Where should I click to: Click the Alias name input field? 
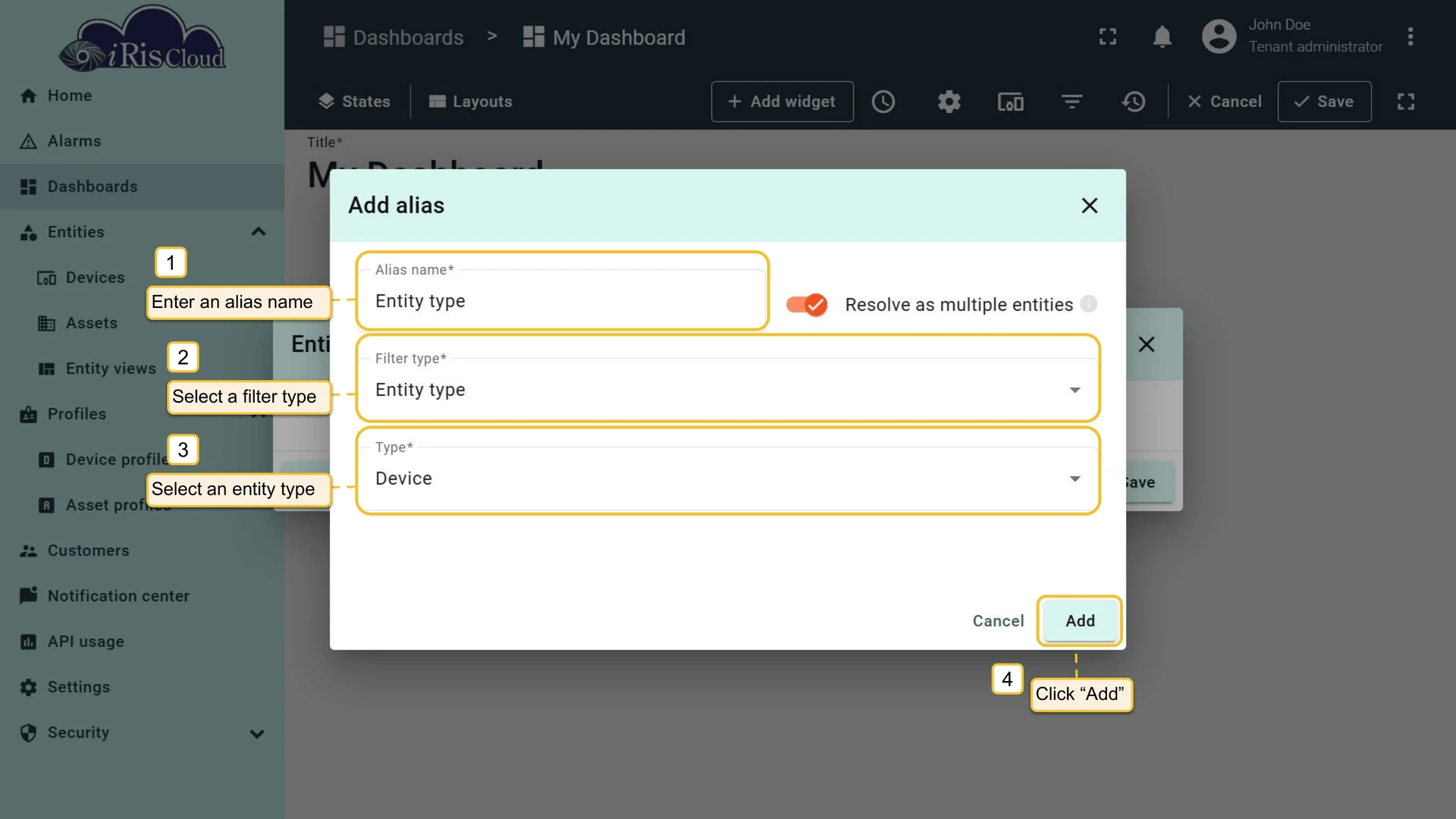pos(562,301)
